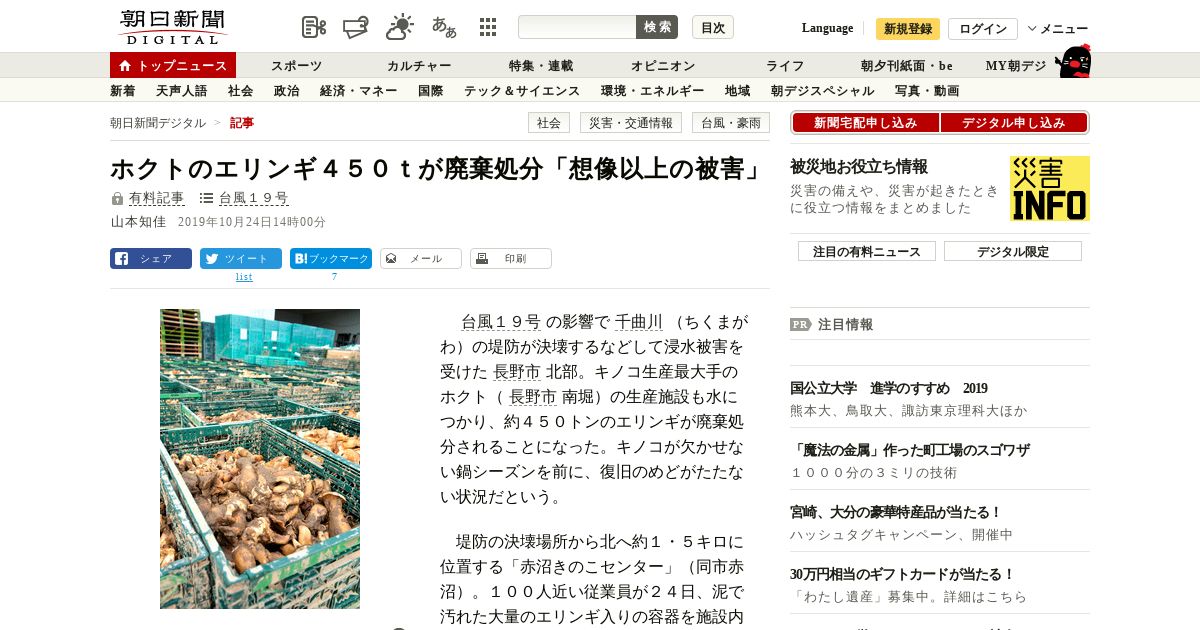This screenshot has width=1200, height=630.
Task: Open 国際 section
Action: pos(431,90)
